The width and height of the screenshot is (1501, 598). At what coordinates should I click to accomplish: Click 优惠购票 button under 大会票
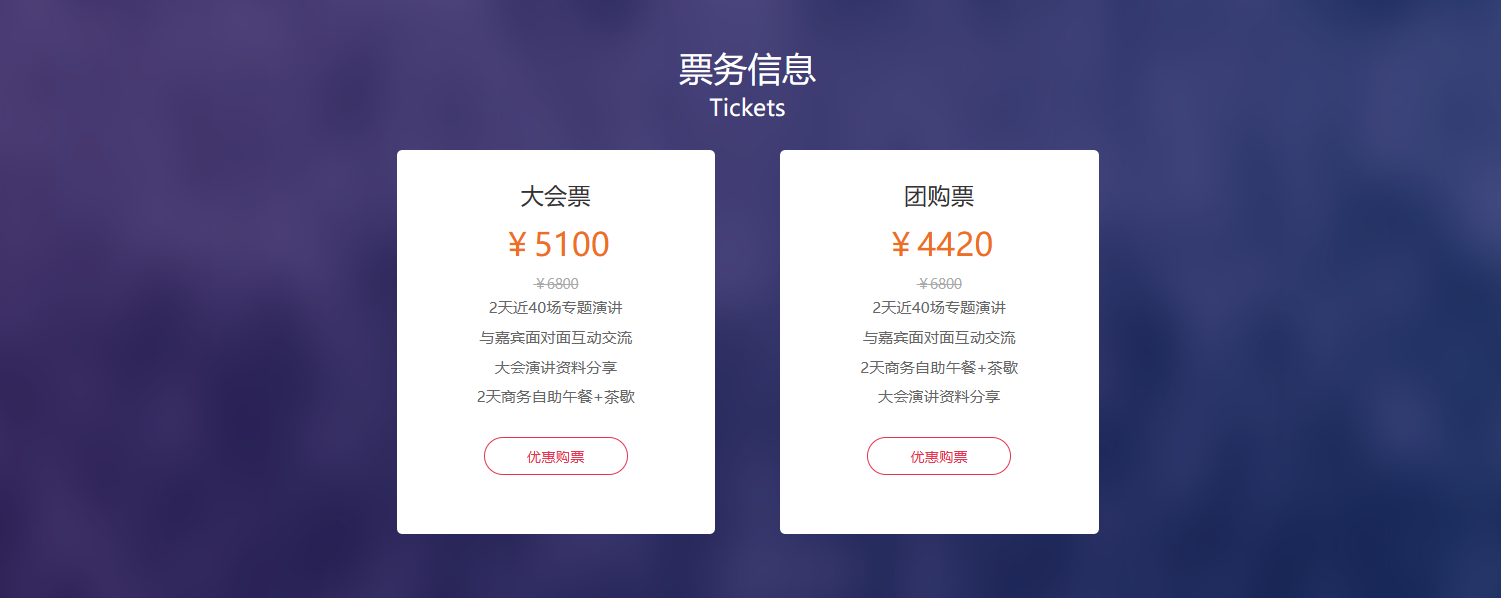556,456
